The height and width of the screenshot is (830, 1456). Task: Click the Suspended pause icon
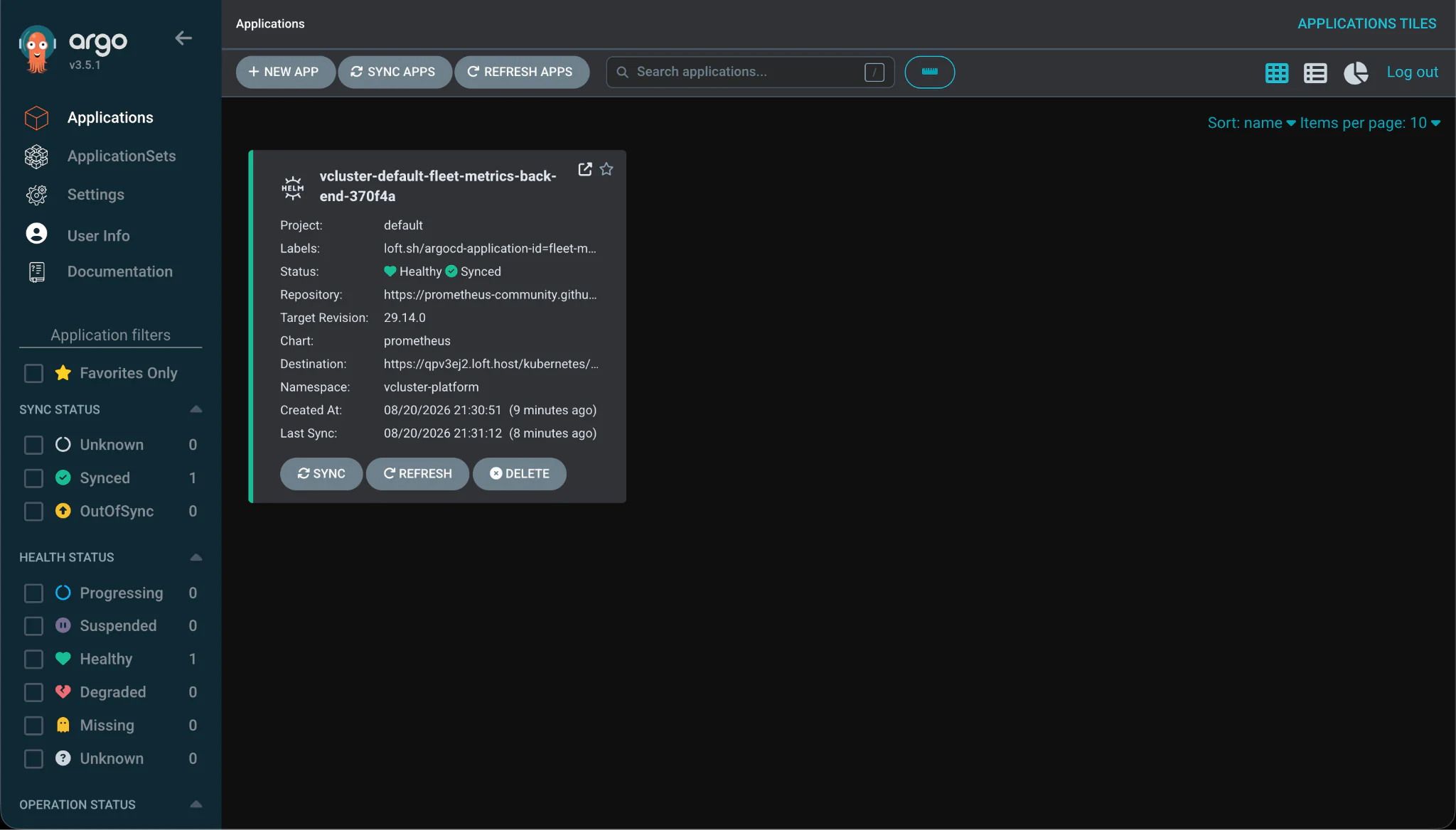tap(63, 625)
